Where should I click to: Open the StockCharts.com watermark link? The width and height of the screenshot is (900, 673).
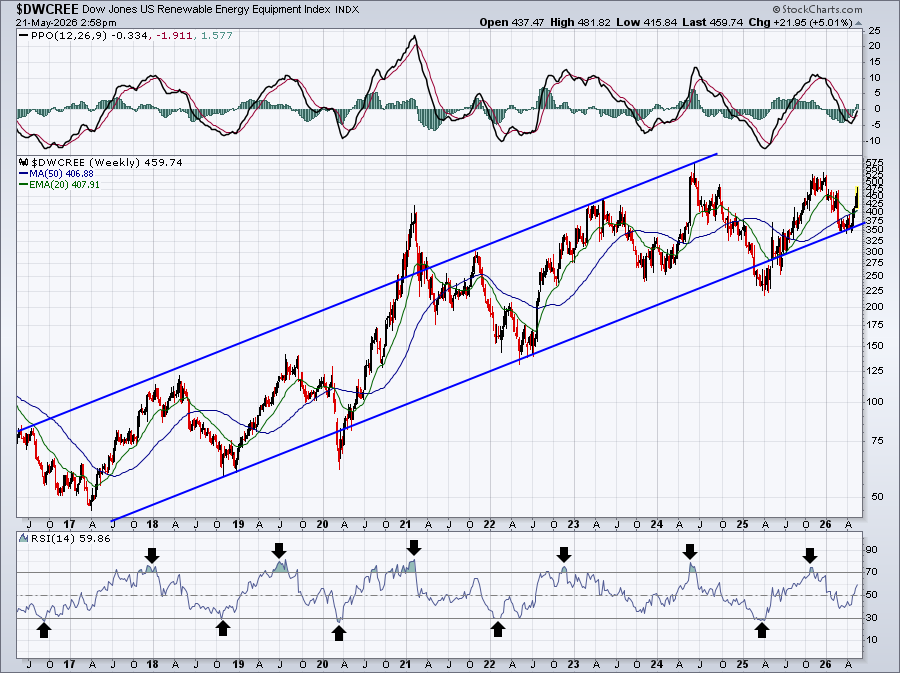(817, 9)
